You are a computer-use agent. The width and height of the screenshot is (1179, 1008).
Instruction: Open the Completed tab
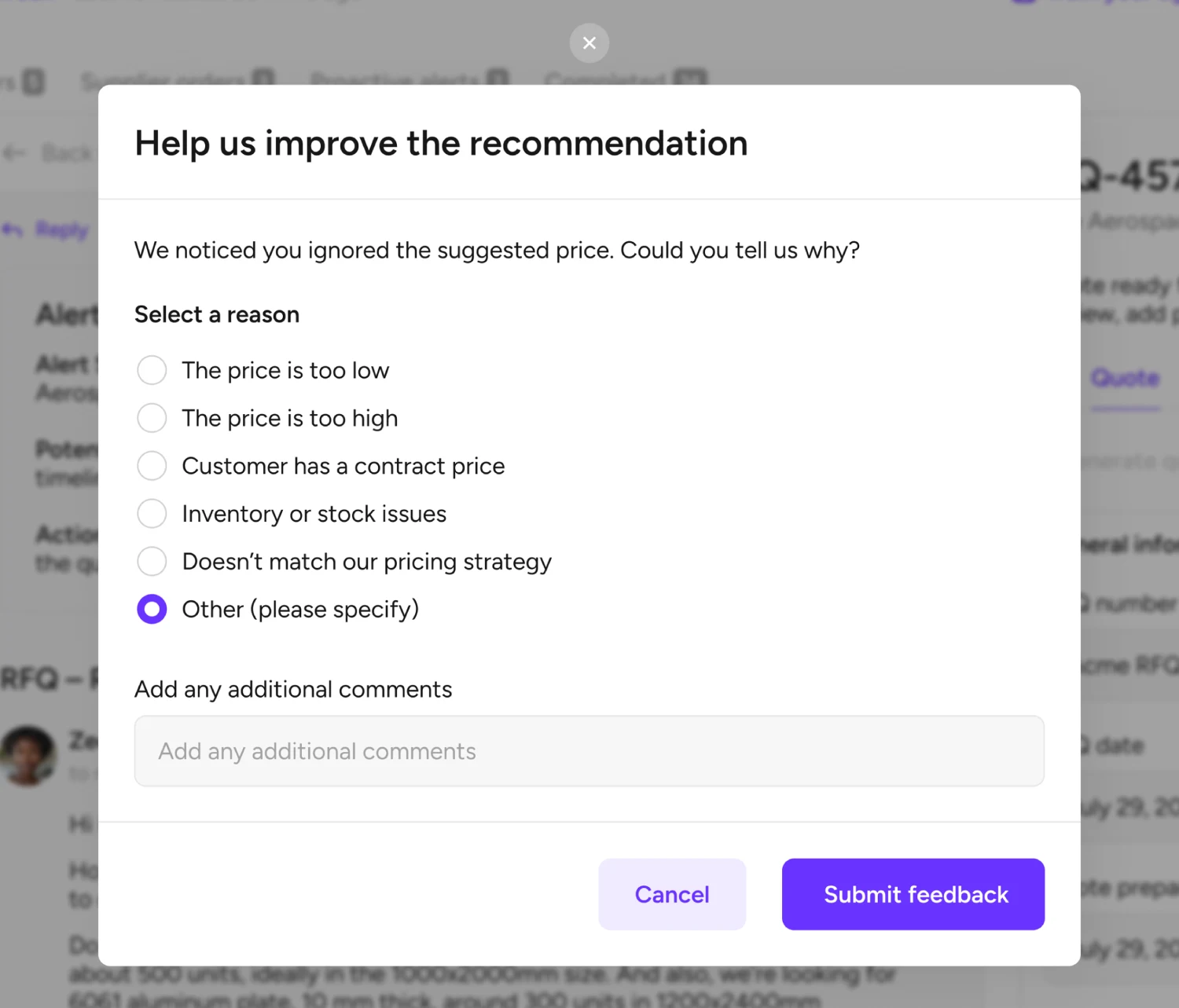tap(606, 79)
